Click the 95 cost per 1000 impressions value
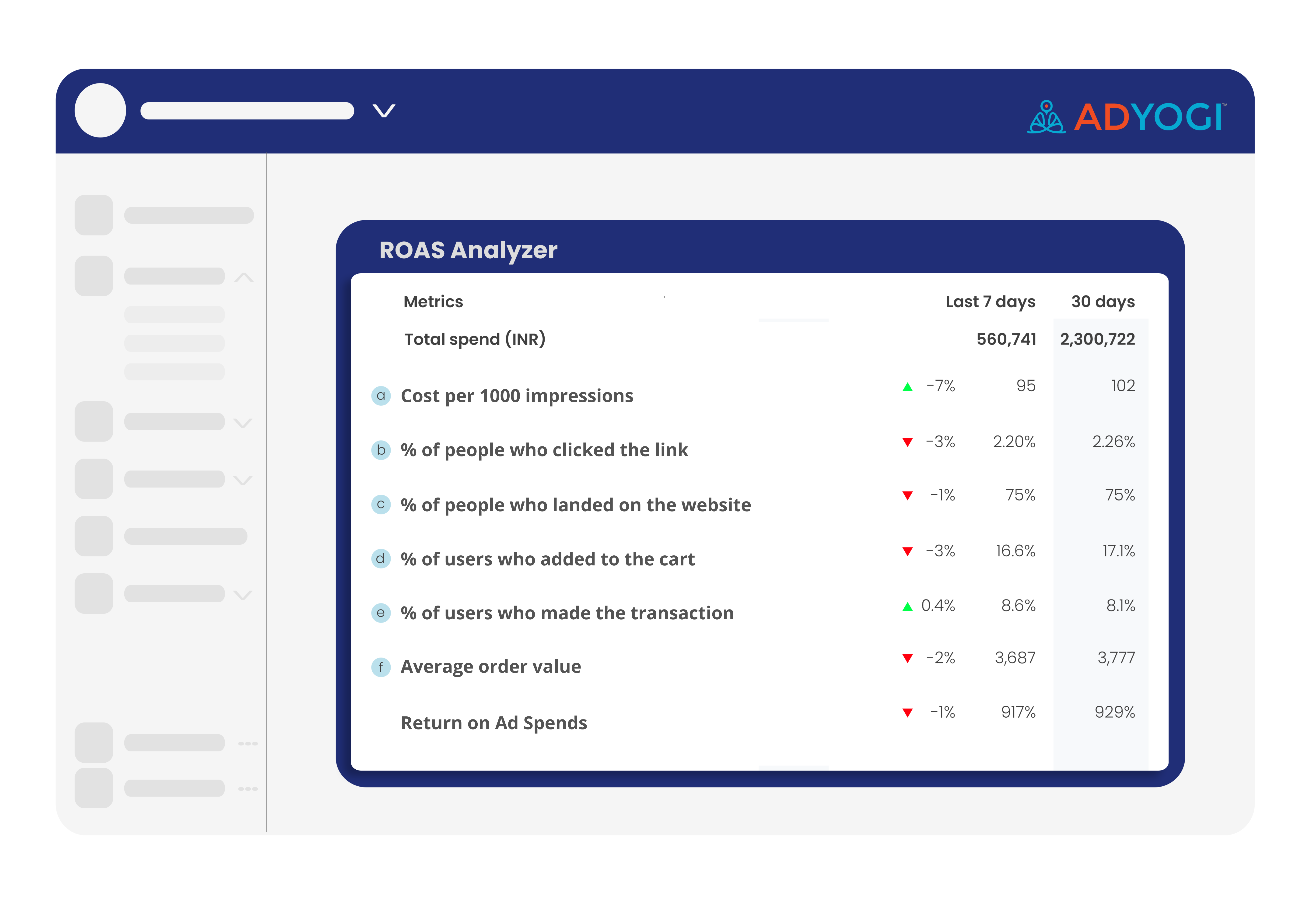Viewport: 1316px width, 908px height. pyautogui.click(x=1026, y=386)
